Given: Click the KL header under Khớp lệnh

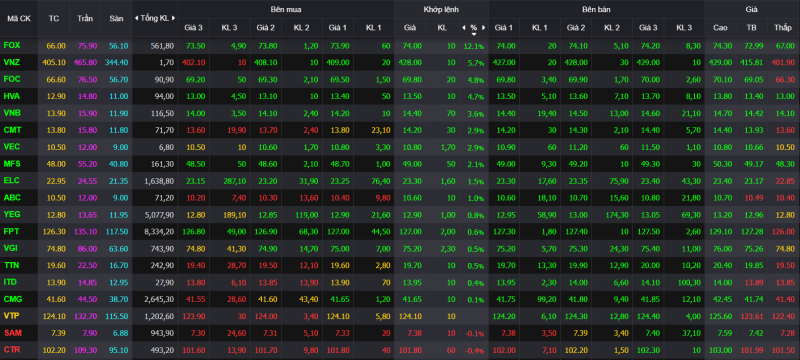Looking at the screenshot, I should tap(442, 28).
